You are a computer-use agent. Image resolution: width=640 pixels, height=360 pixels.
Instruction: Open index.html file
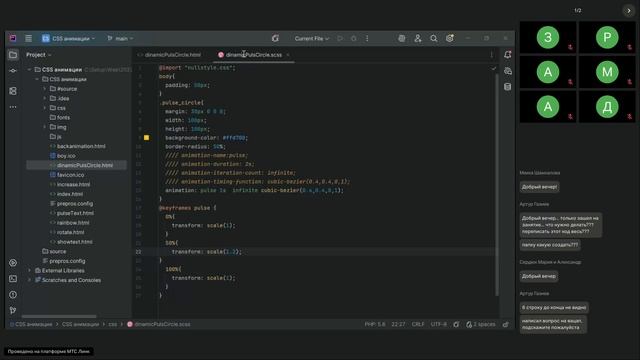pos(69,194)
